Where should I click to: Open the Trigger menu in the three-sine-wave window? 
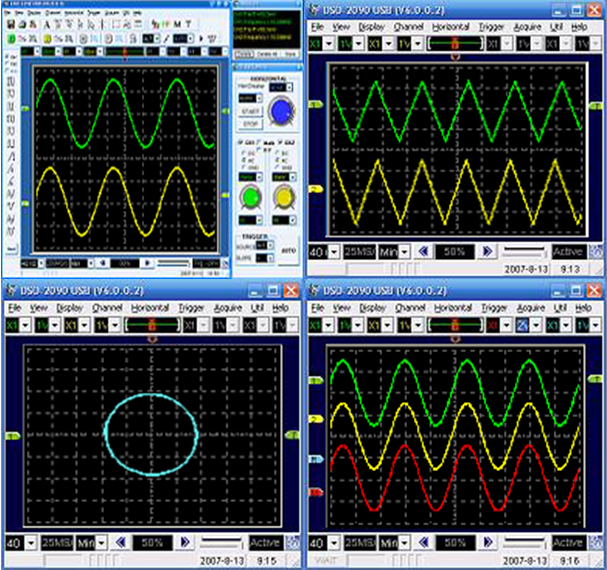click(x=494, y=308)
